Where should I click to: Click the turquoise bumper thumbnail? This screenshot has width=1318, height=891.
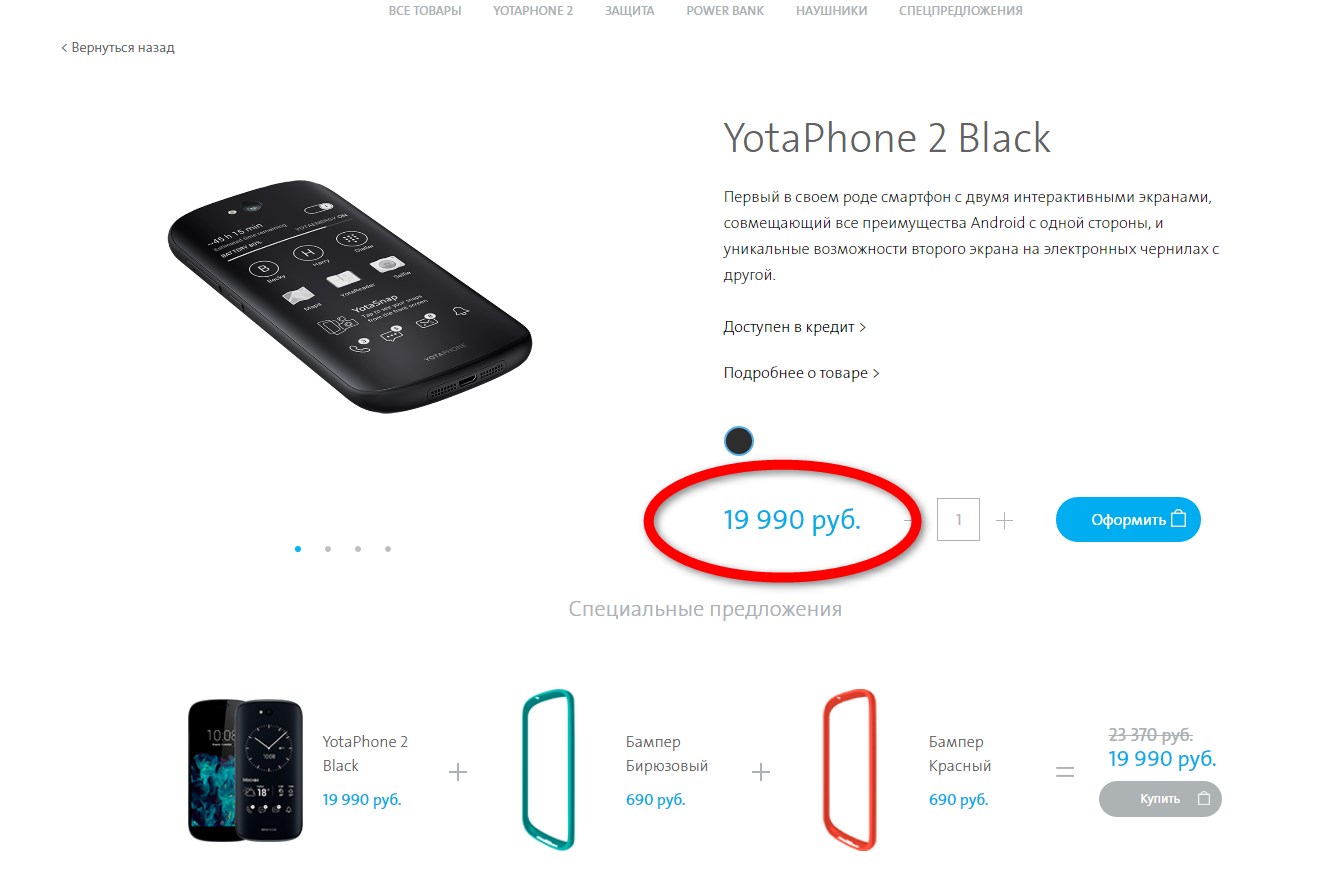click(x=548, y=769)
